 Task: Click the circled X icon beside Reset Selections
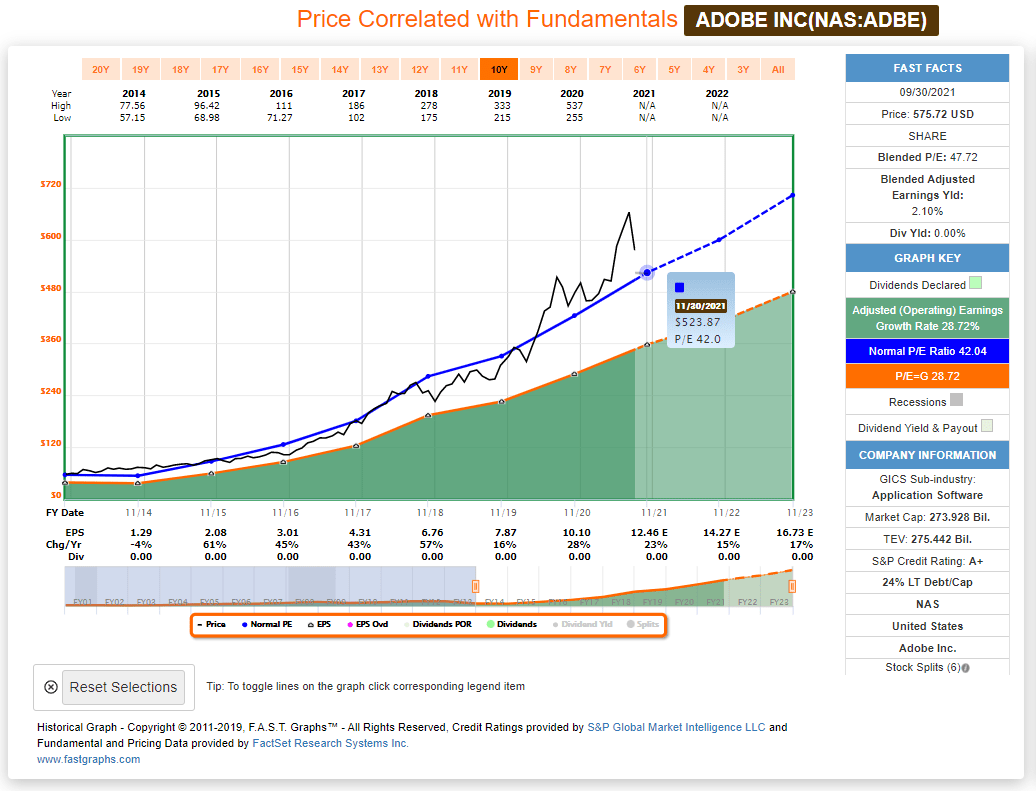click(51, 687)
